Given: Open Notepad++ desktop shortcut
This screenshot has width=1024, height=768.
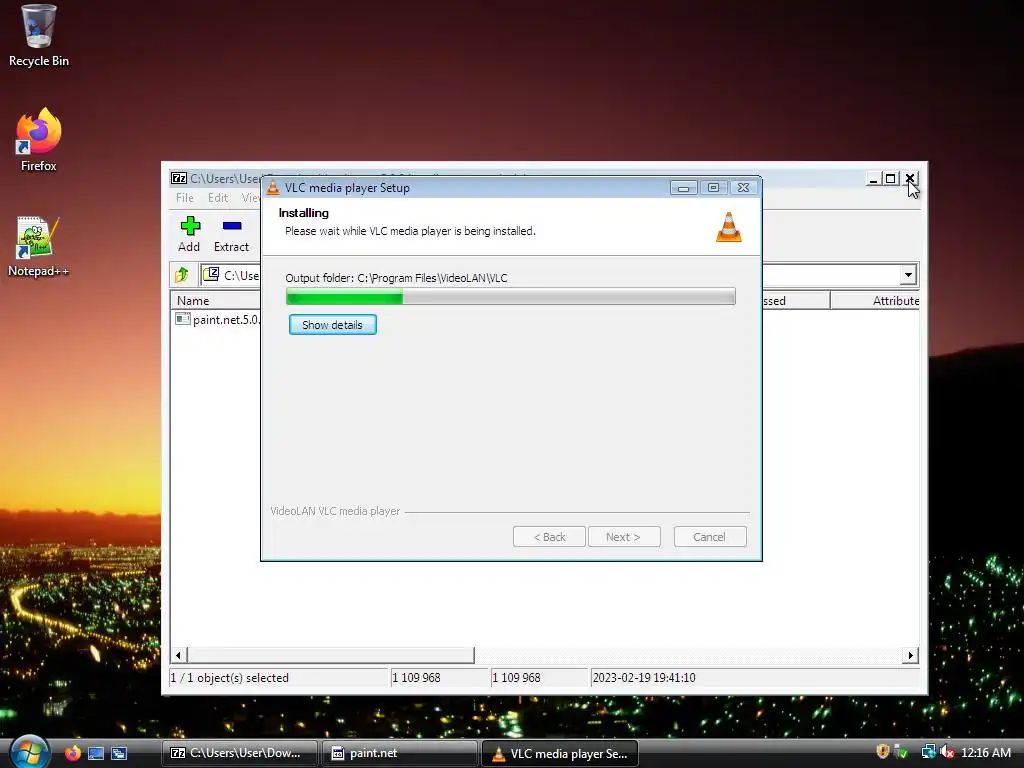Looking at the screenshot, I should 38,247.
